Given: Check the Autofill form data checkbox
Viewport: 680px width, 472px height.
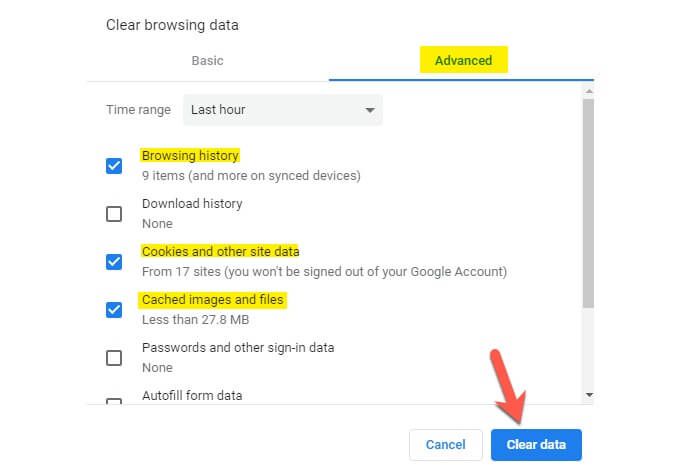Looking at the screenshot, I should click(x=114, y=401).
